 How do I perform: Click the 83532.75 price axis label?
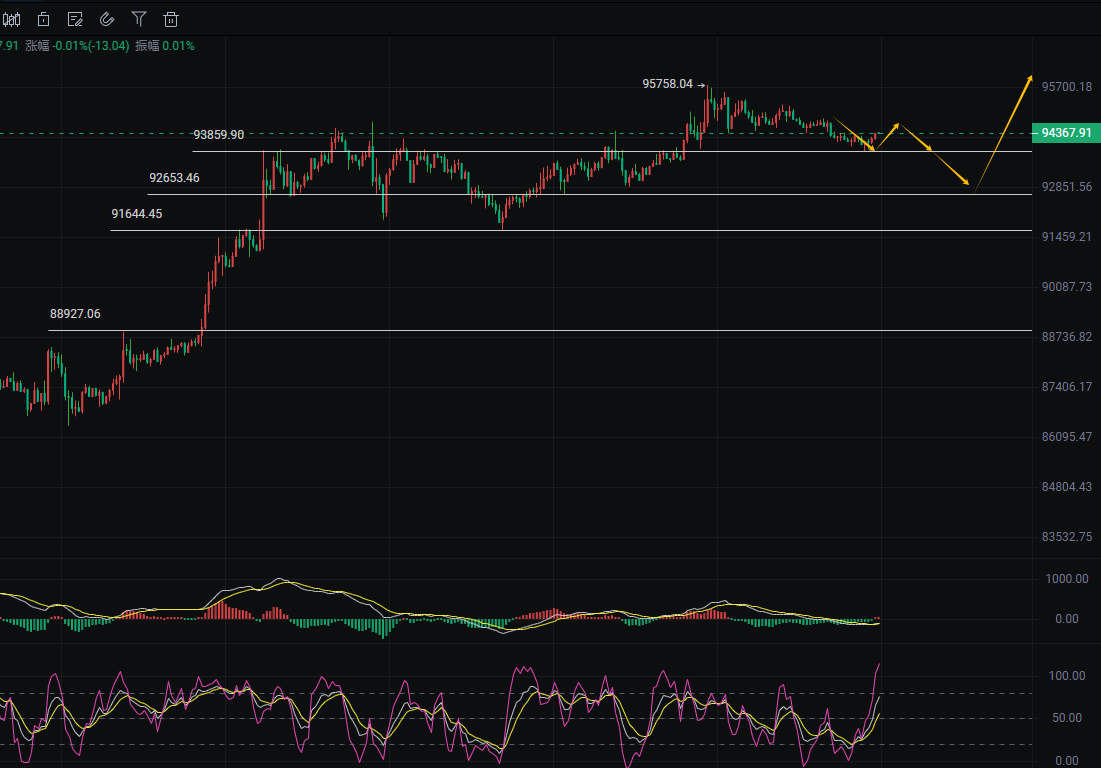click(1066, 537)
